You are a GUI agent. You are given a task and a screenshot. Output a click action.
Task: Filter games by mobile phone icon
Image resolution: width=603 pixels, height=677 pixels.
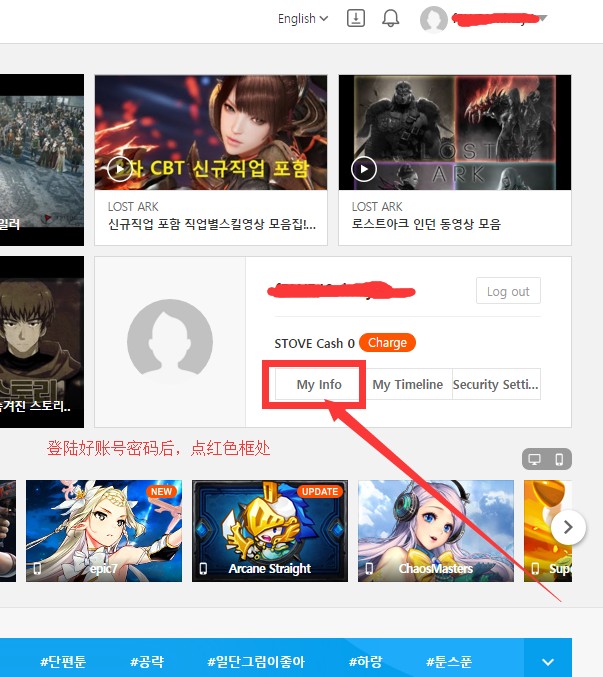(x=559, y=459)
